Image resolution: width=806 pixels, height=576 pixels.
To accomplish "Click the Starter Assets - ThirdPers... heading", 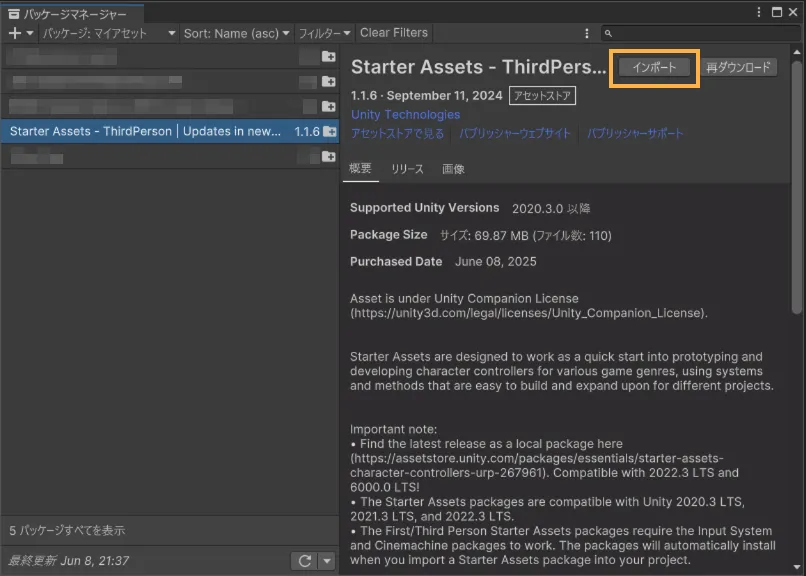I will (x=479, y=67).
